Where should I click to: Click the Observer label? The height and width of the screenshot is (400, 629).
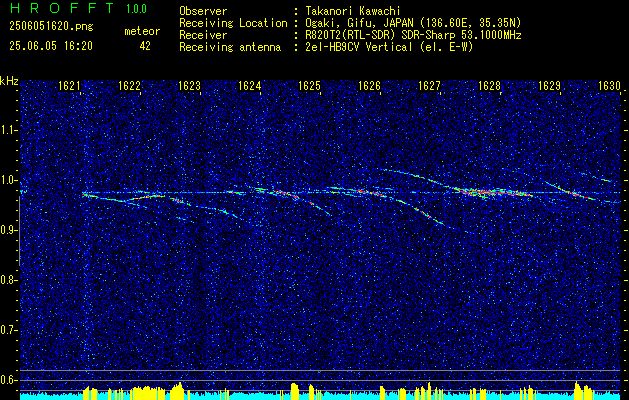click(203, 11)
